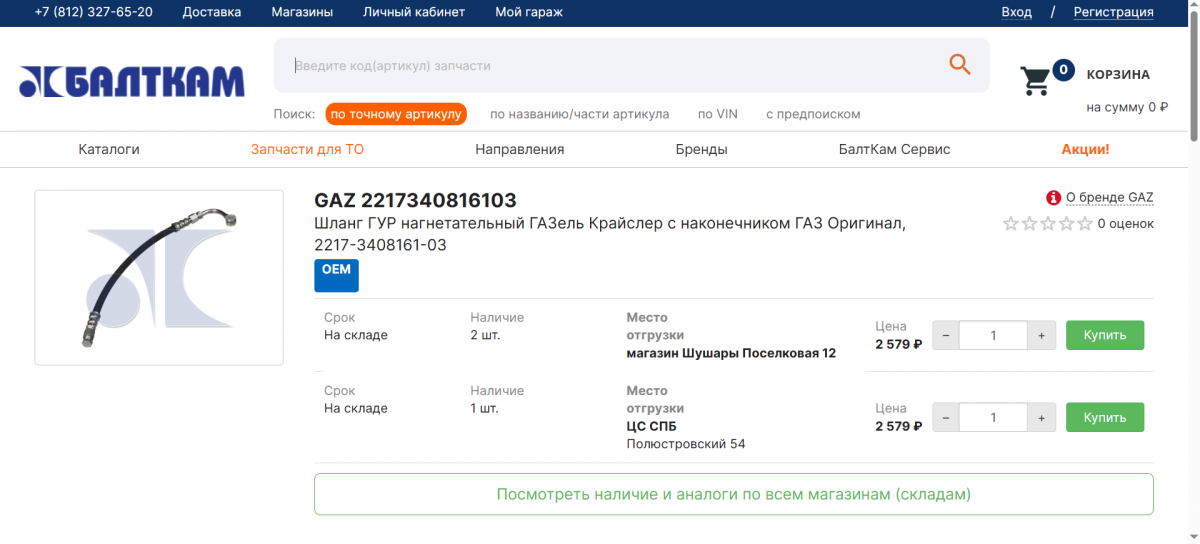Click the part number search field
The image size is (1200, 544).
(x=610, y=66)
